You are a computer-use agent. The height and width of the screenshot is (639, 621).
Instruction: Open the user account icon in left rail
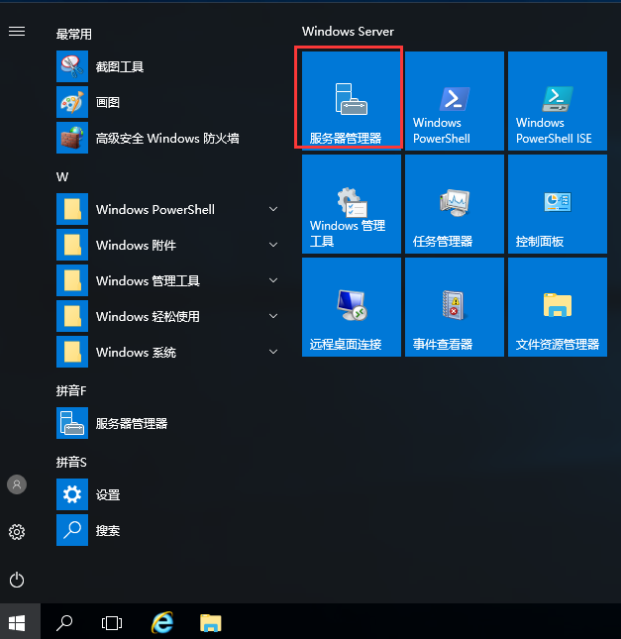[17, 485]
